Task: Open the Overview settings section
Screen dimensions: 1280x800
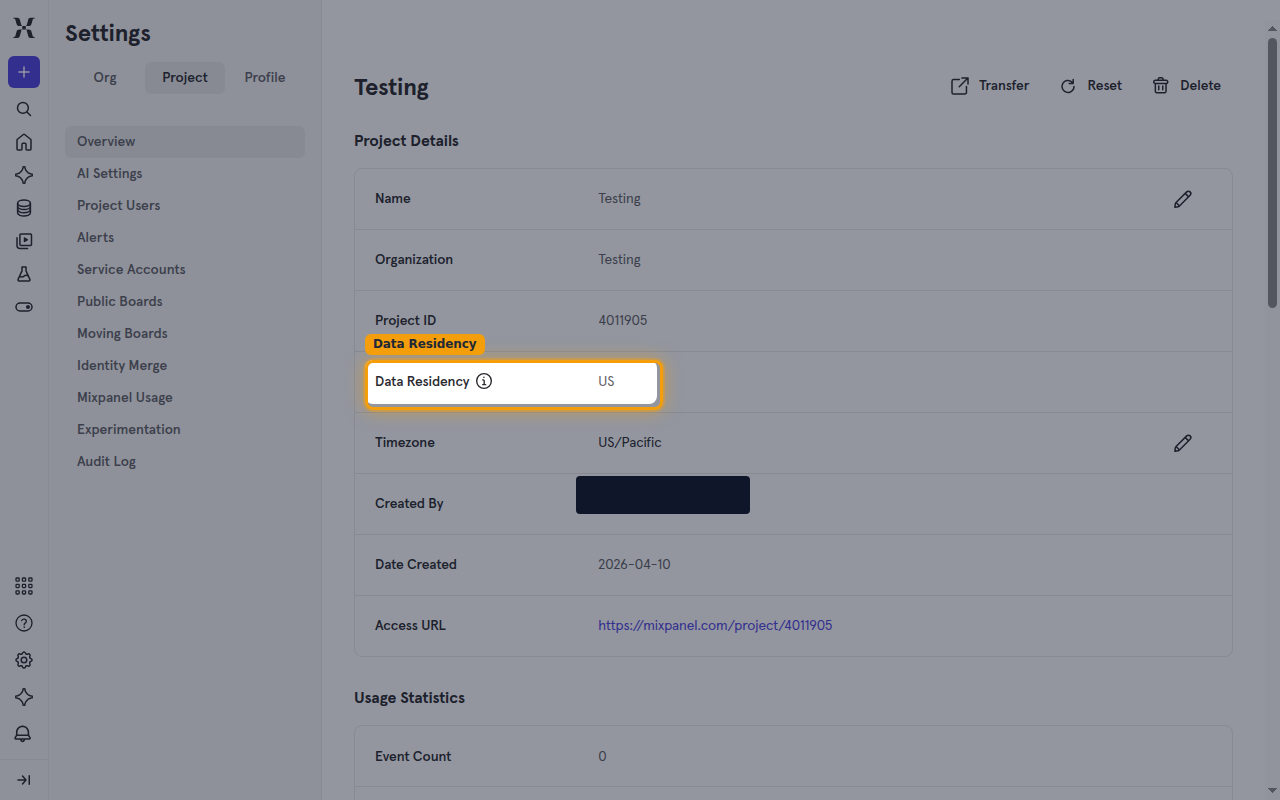Action: [185, 142]
